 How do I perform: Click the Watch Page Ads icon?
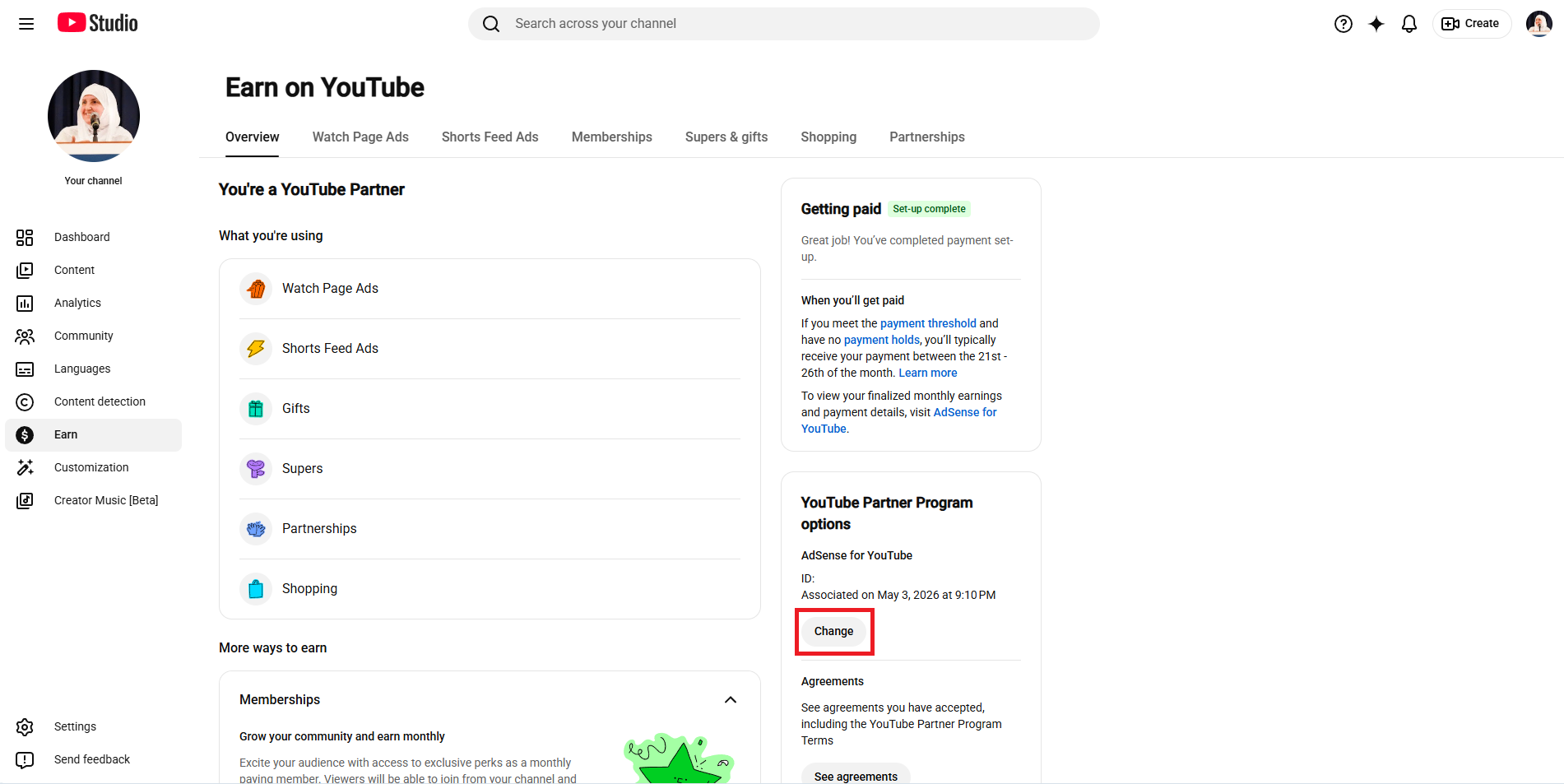point(256,289)
